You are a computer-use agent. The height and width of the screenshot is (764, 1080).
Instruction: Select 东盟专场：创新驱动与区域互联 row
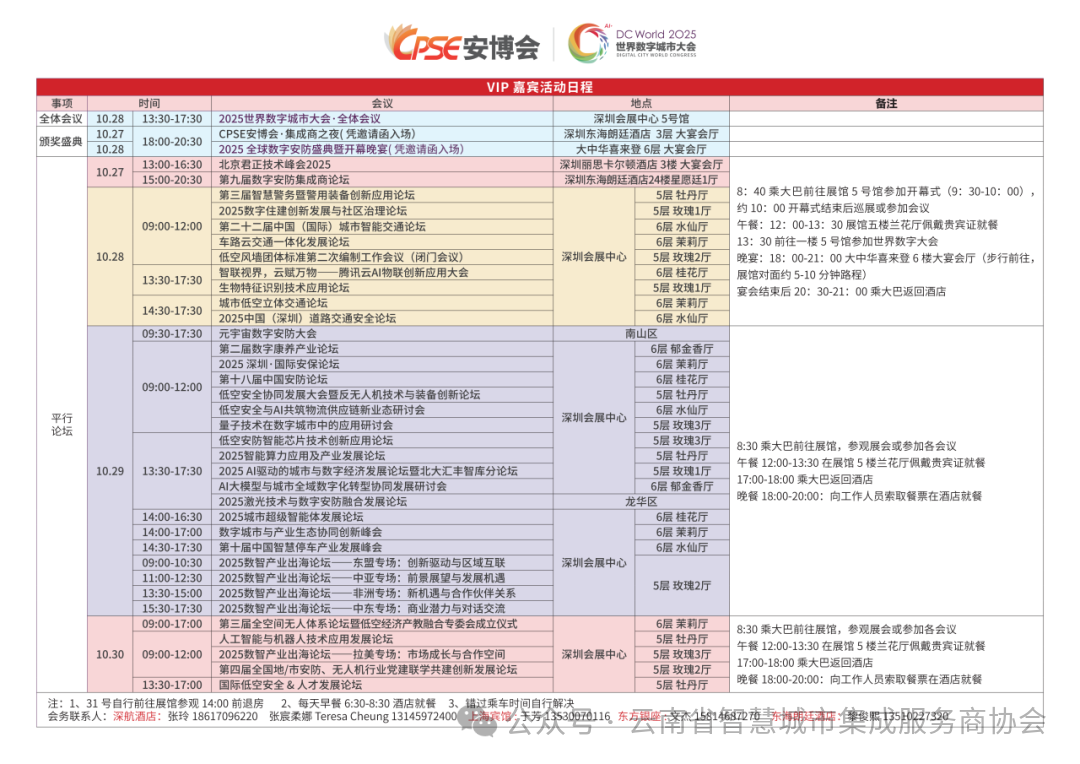(x=382, y=563)
